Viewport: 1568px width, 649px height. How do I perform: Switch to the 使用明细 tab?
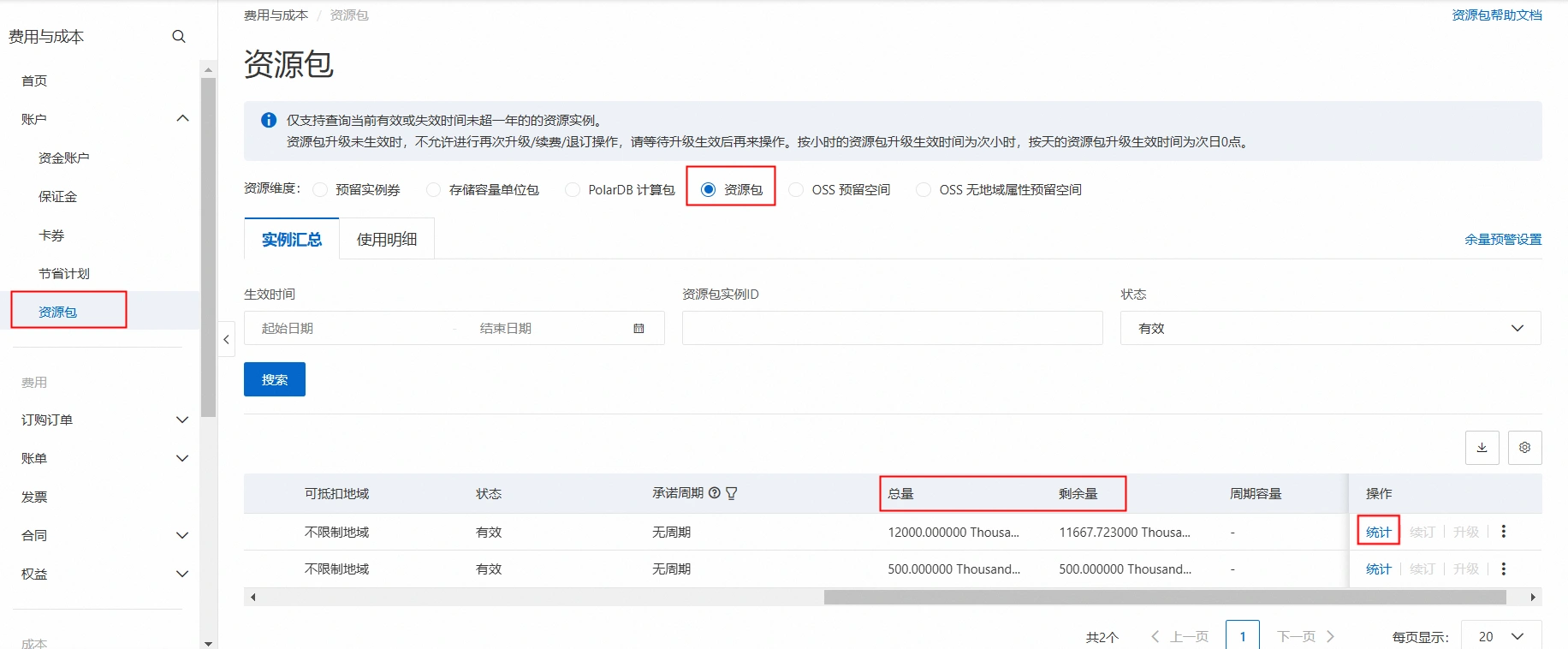click(x=387, y=239)
